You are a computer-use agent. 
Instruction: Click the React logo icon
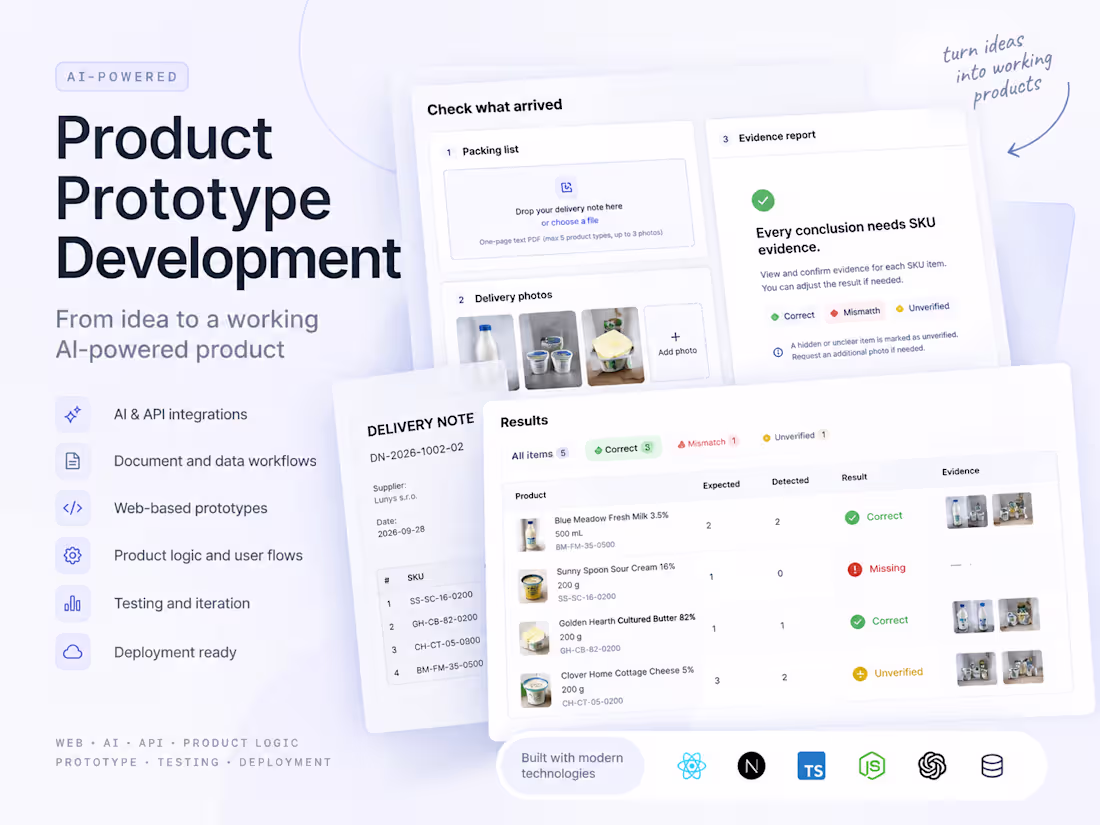point(692,766)
